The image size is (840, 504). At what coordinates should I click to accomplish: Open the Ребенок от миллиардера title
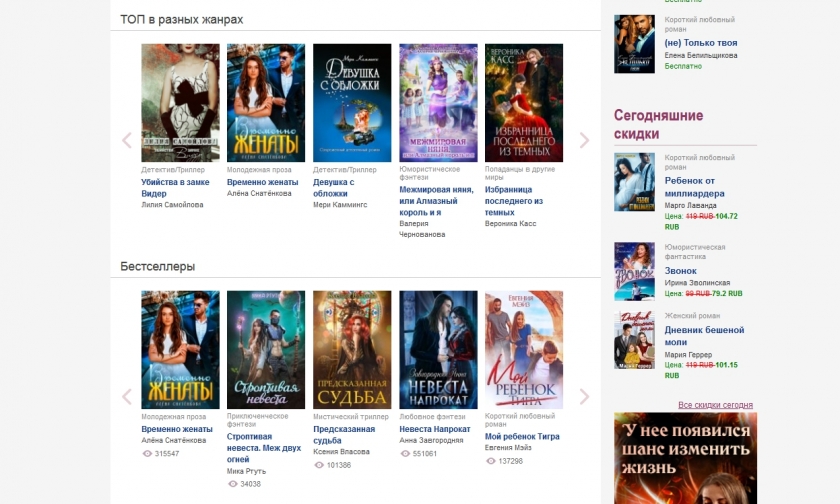(x=694, y=187)
